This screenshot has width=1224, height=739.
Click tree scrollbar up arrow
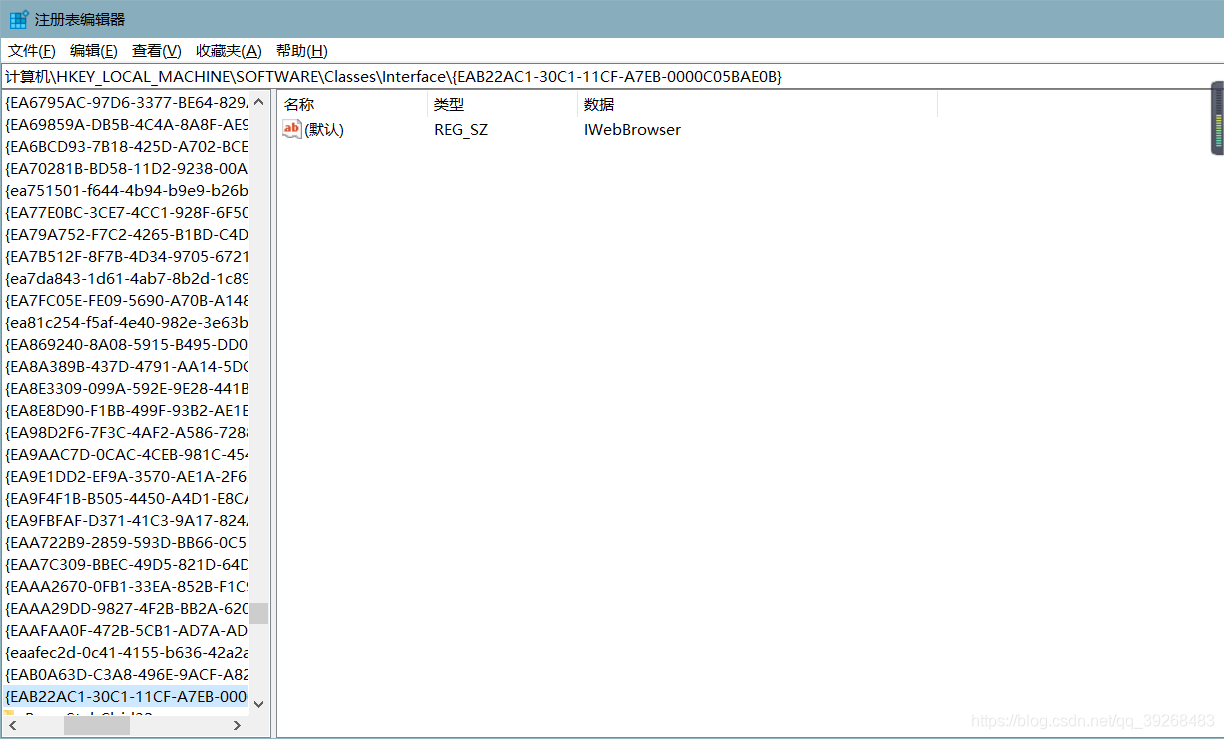click(x=259, y=102)
